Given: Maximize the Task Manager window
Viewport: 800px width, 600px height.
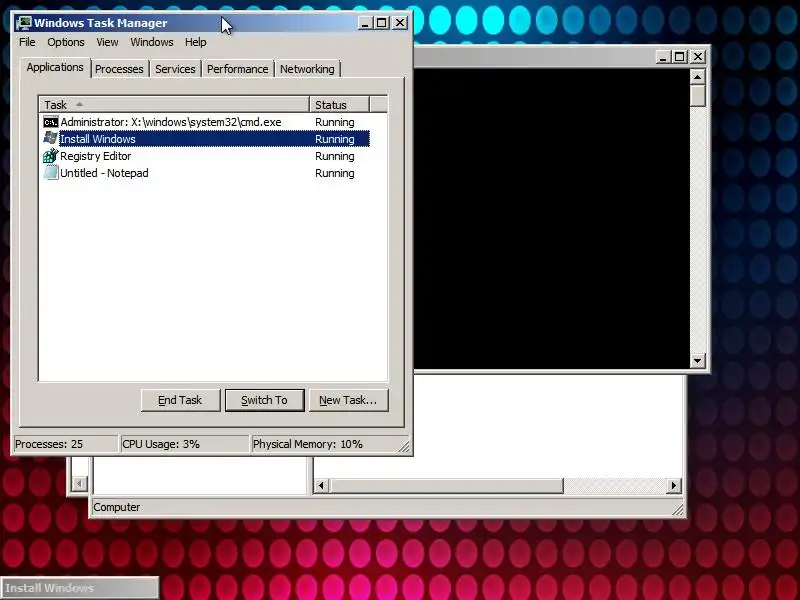Looking at the screenshot, I should pos(382,23).
